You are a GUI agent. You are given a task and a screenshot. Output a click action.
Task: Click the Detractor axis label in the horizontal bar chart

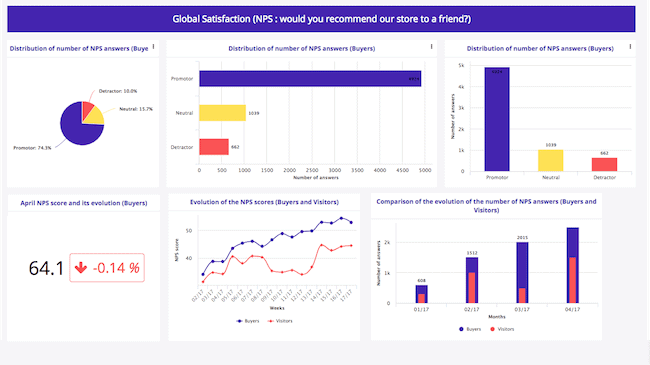(182, 147)
